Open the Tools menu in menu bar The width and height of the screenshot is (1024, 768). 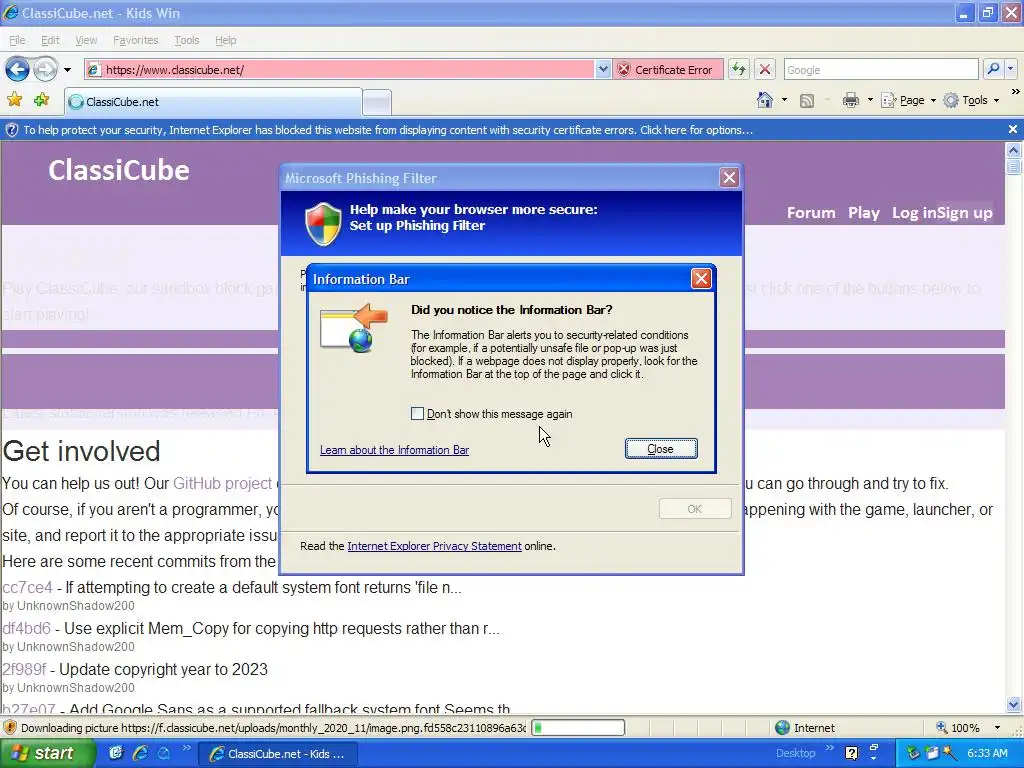[187, 40]
